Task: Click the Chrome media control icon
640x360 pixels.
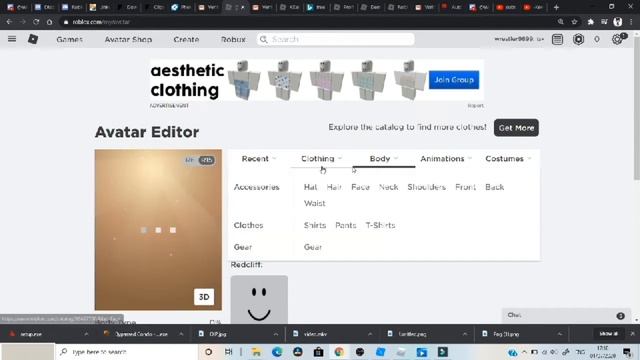Action: tap(604, 22)
